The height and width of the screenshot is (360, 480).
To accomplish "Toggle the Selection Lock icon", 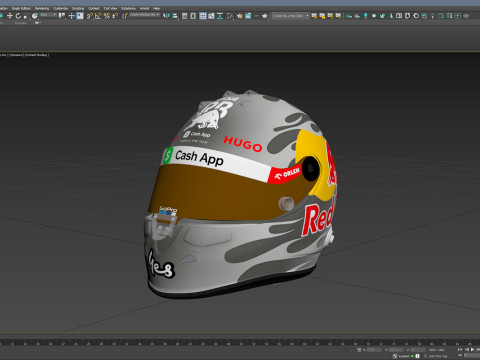I will (x=359, y=350).
